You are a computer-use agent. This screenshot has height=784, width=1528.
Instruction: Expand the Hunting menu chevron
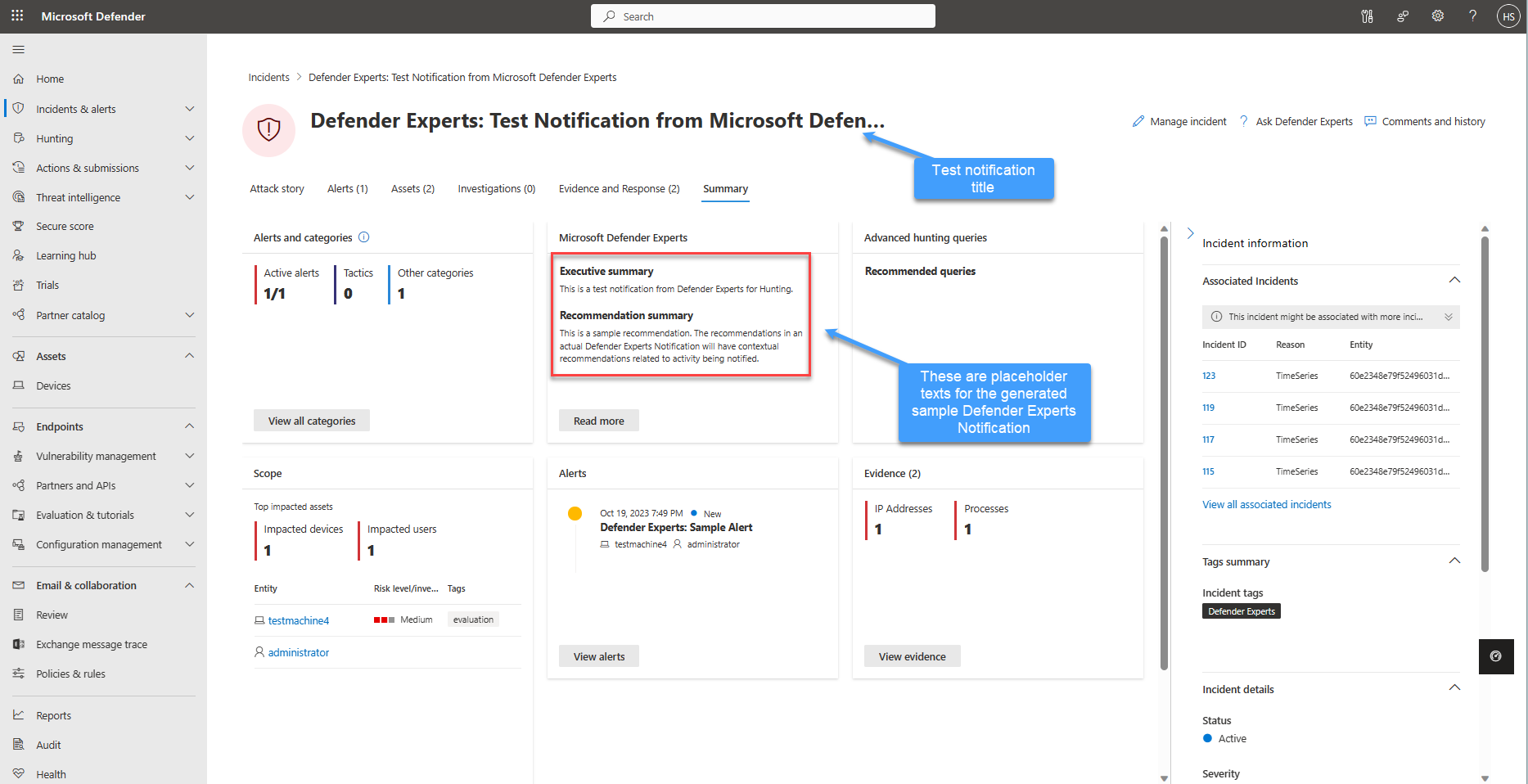coord(190,138)
